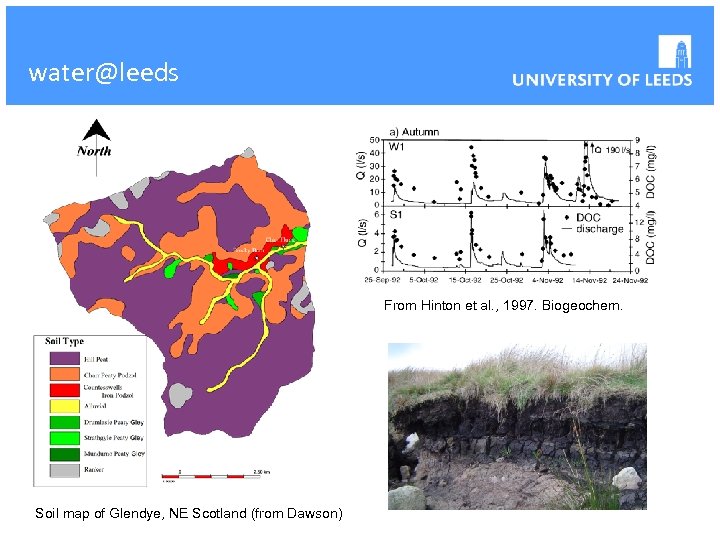This screenshot has width=720, height=540.
Task: Click the 5-Oct-92 date axis label
Action: 423,280
